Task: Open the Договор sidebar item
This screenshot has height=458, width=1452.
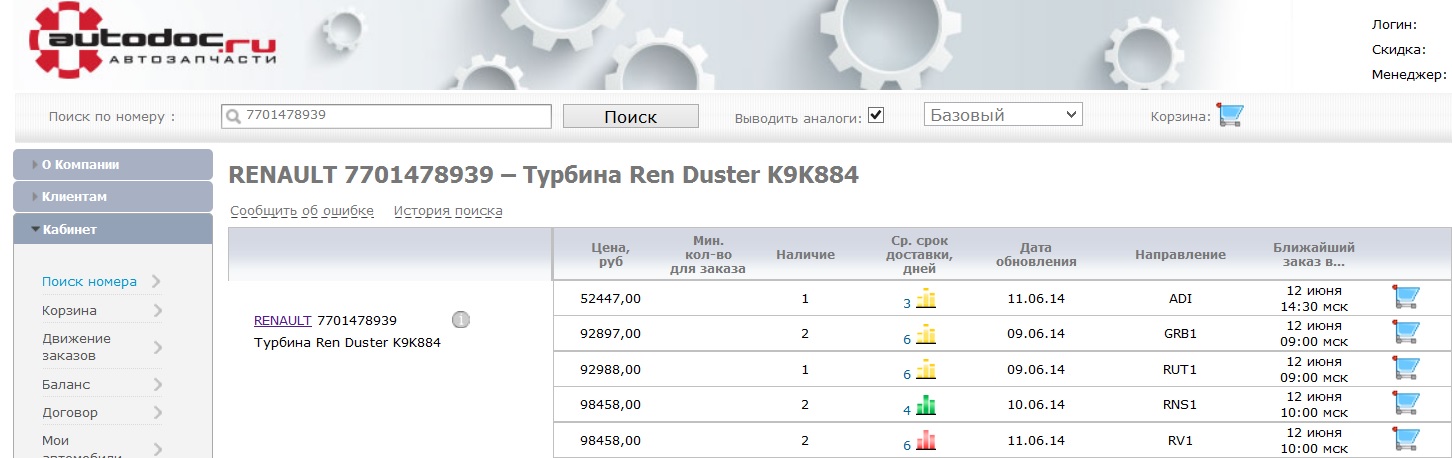Action: 70,412
